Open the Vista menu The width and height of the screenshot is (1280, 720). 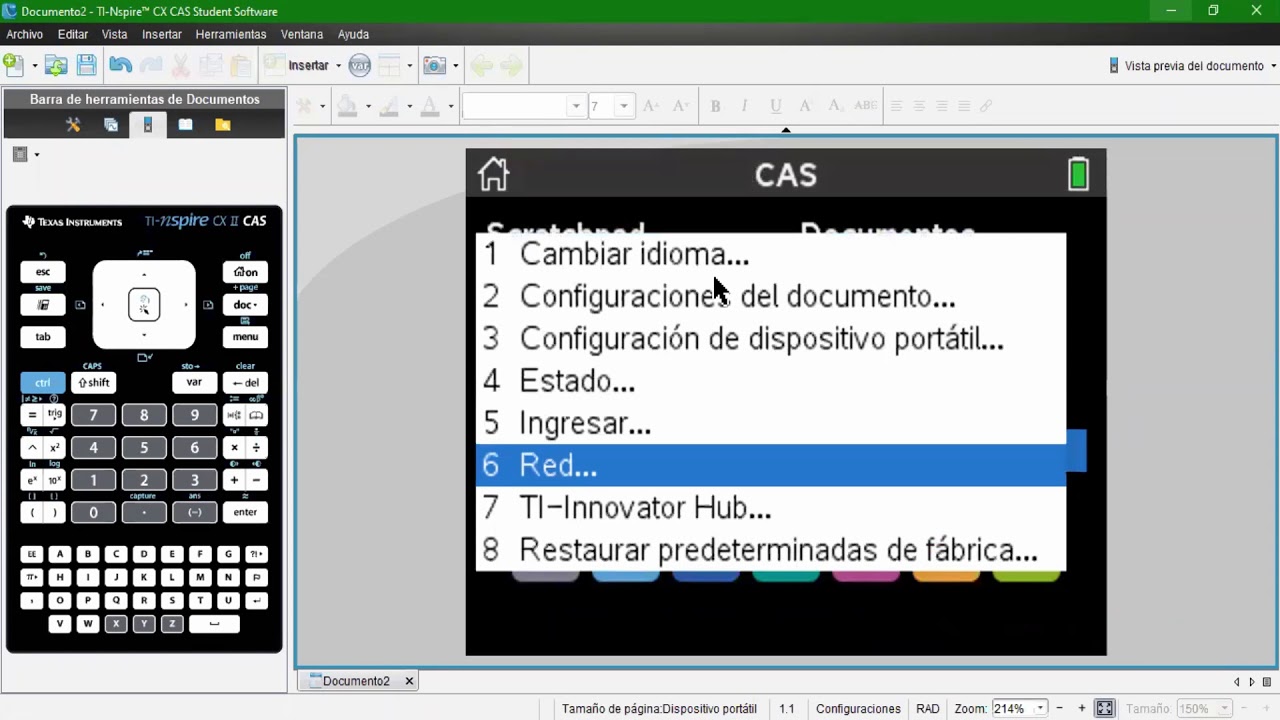(x=115, y=34)
